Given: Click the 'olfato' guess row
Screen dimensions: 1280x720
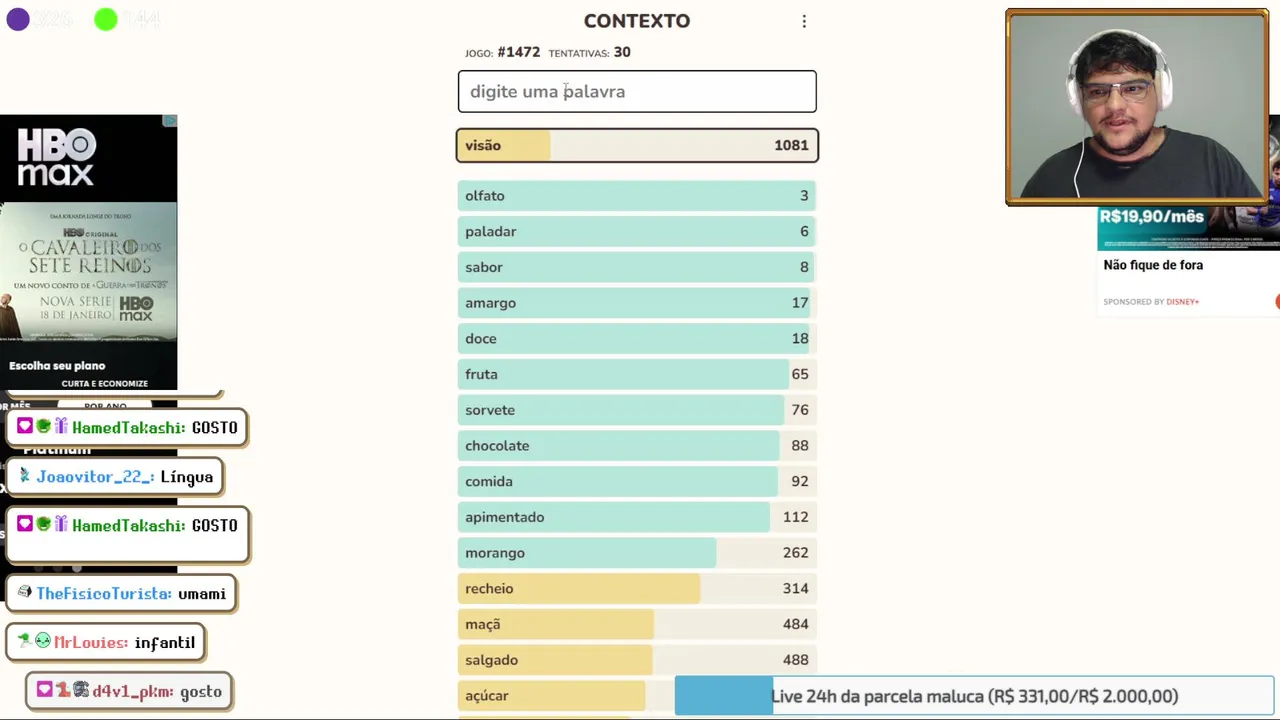Looking at the screenshot, I should point(637,196).
